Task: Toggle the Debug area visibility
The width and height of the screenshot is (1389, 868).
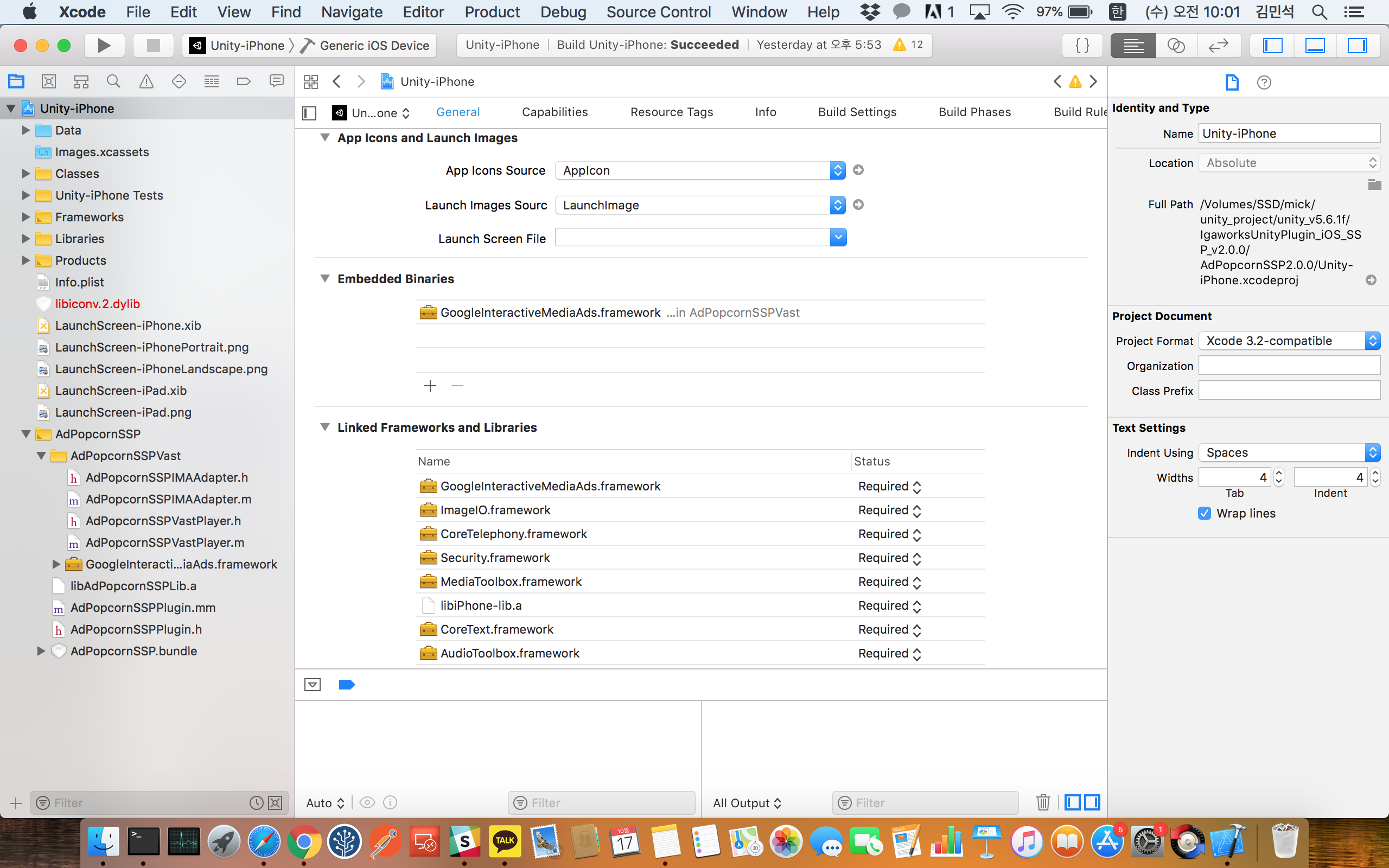Action: [1315, 46]
